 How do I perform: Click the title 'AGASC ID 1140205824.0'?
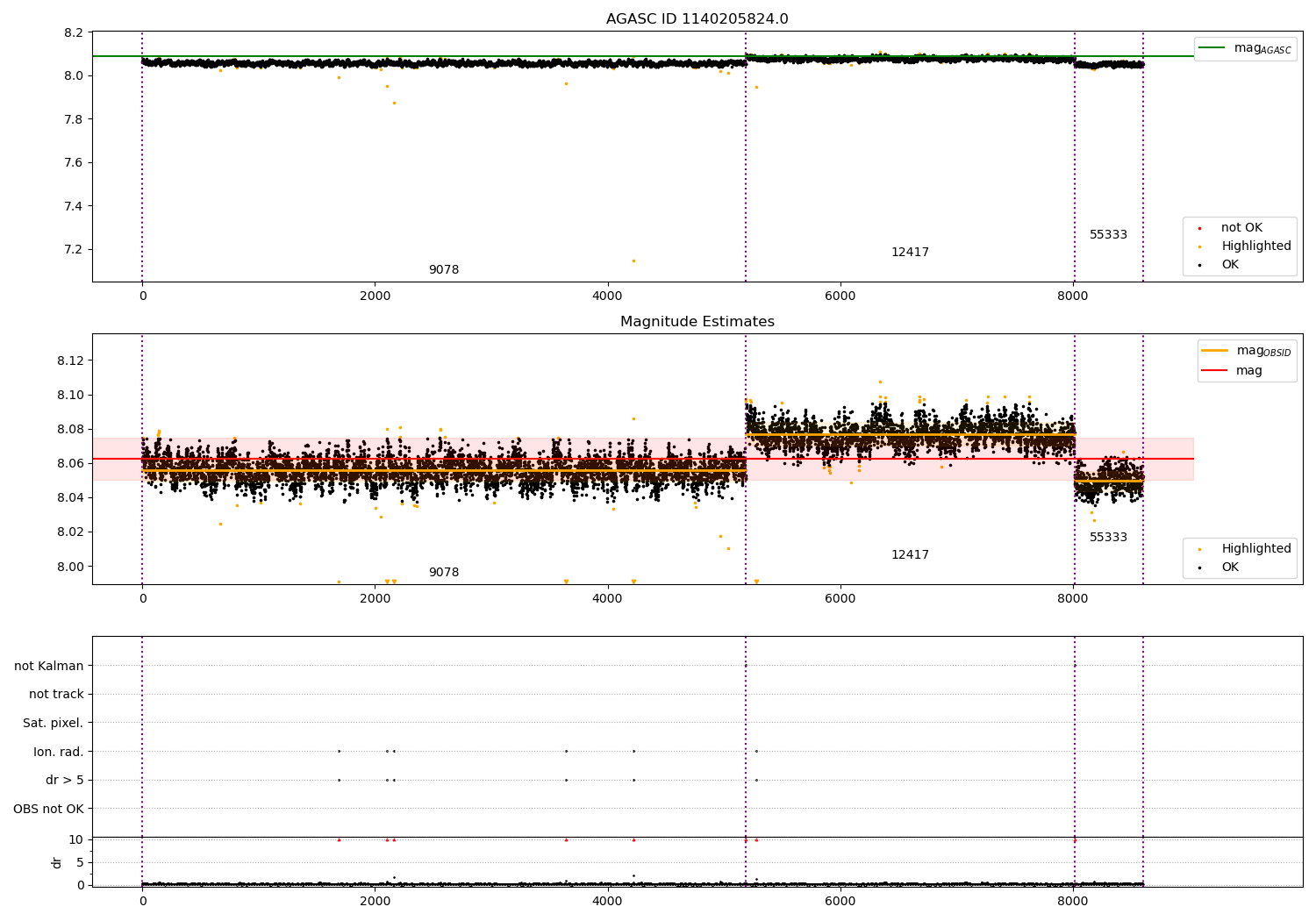[x=697, y=19]
